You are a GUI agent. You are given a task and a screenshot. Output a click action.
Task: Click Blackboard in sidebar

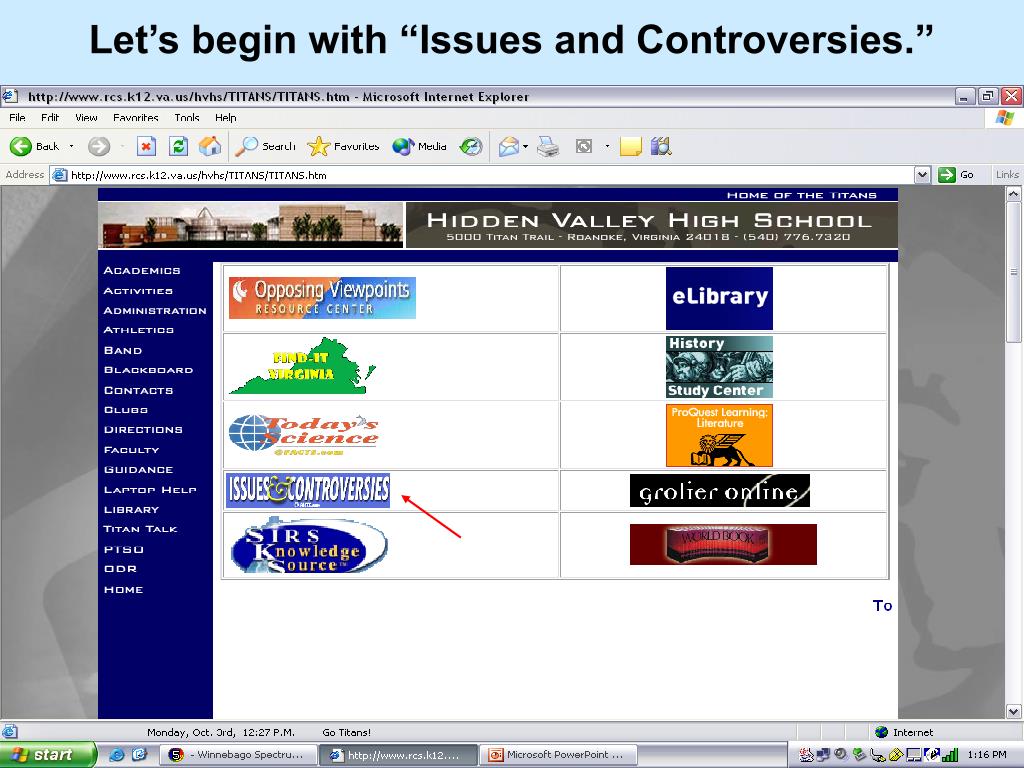pos(149,370)
